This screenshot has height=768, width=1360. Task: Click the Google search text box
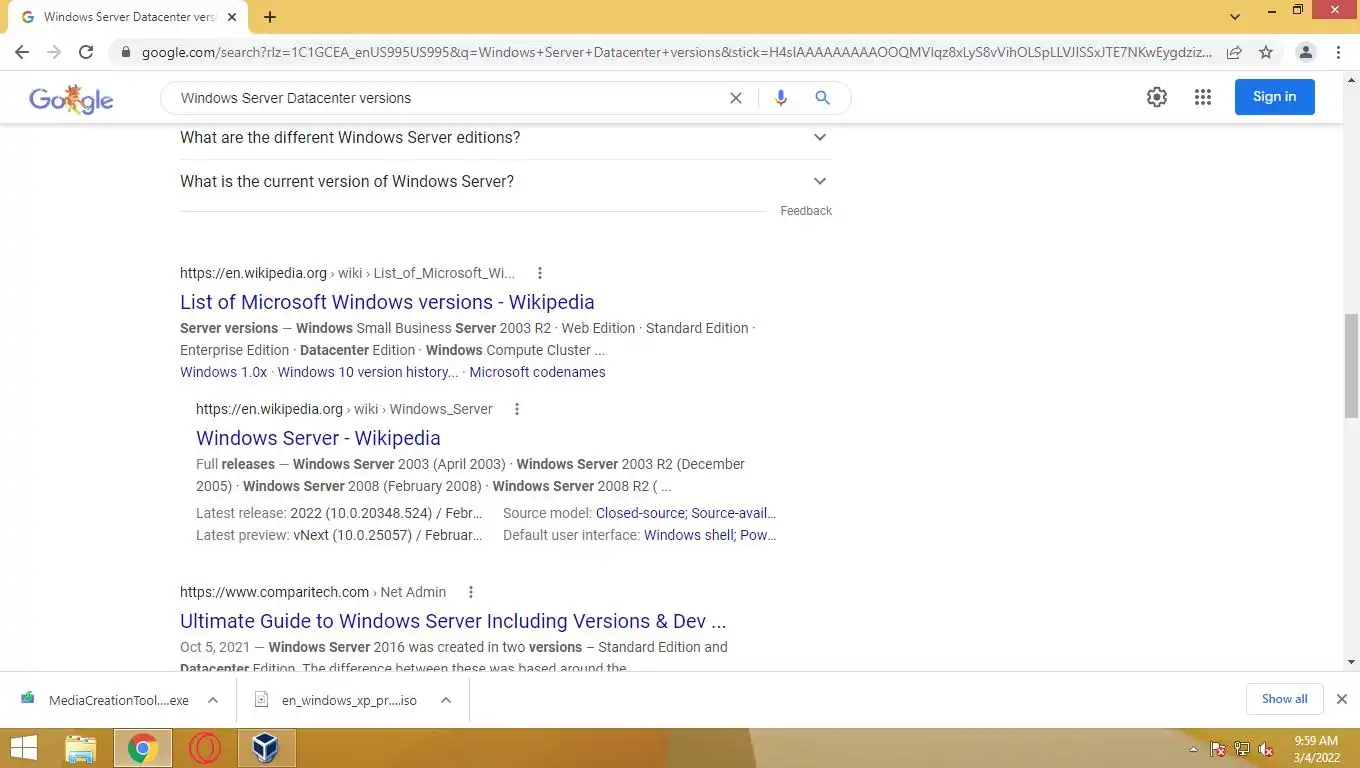click(x=450, y=98)
